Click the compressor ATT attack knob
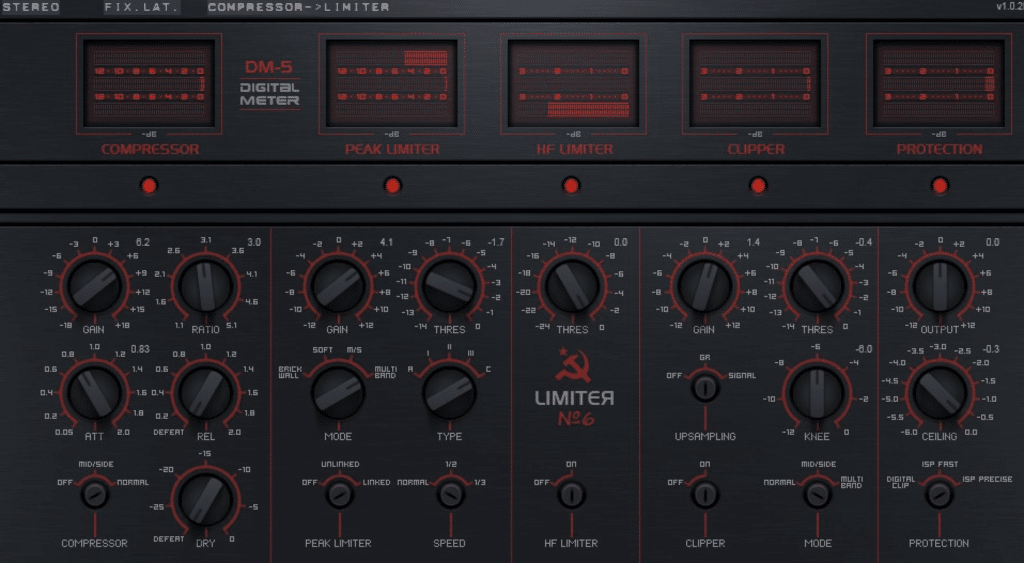The width and height of the screenshot is (1024, 563). tap(95, 392)
